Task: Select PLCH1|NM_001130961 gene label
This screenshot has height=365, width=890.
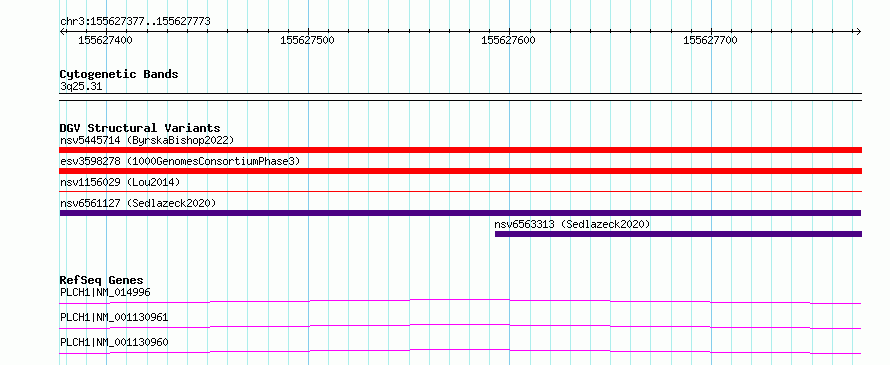Action: point(114,317)
